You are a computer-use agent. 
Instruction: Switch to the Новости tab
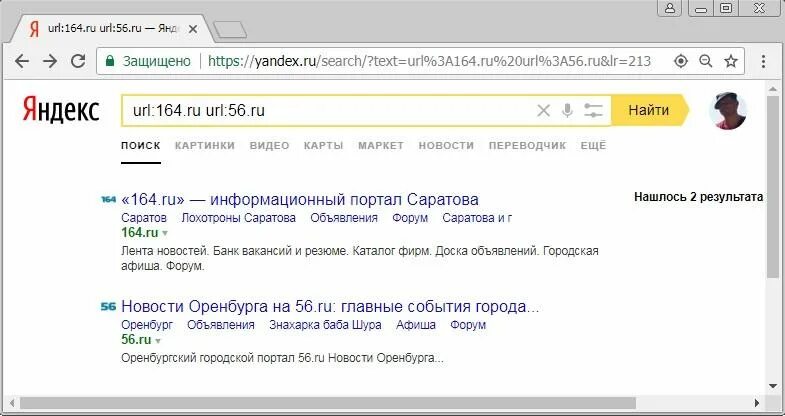[446, 146]
